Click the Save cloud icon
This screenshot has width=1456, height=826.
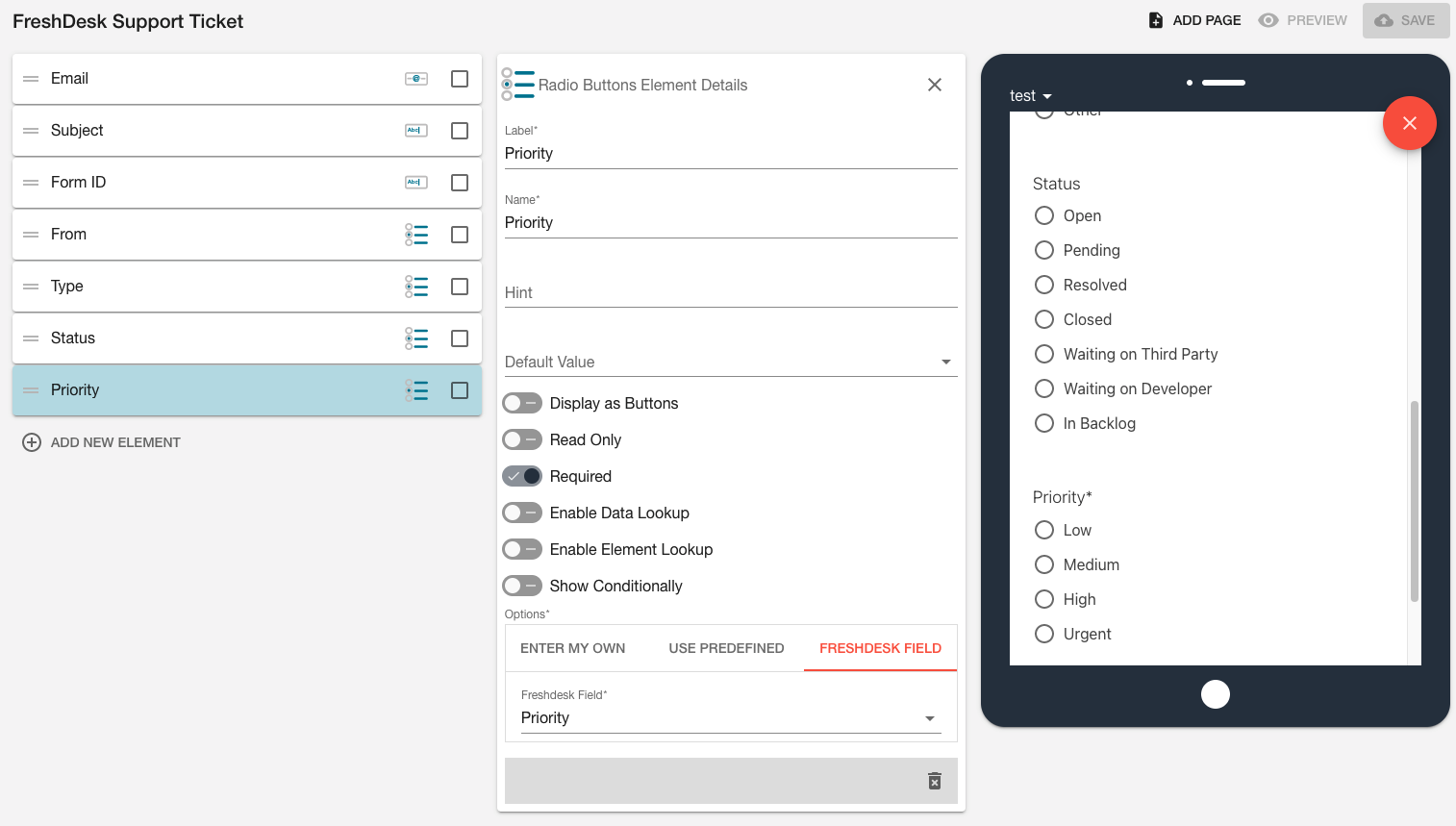click(x=1384, y=20)
